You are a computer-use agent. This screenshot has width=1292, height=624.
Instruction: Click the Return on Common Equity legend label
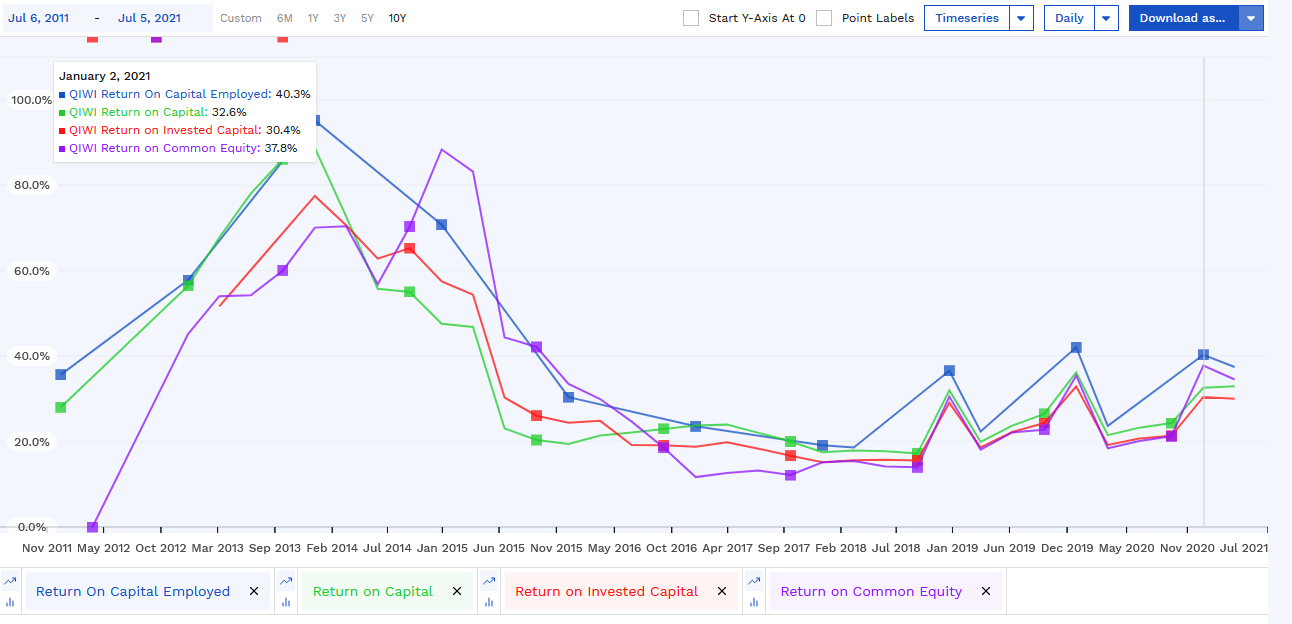point(871,592)
